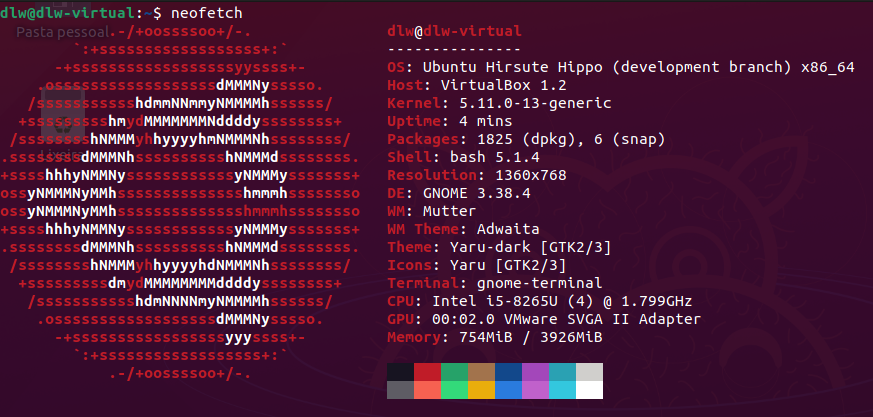The width and height of the screenshot is (873, 417).
Task: Click the dark purple palette block
Action: (536, 372)
